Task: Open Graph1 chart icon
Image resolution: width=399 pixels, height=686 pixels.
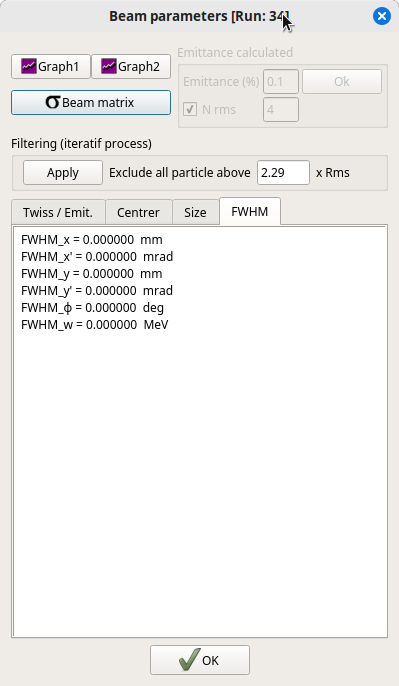Action: click(x=29, y=66)
